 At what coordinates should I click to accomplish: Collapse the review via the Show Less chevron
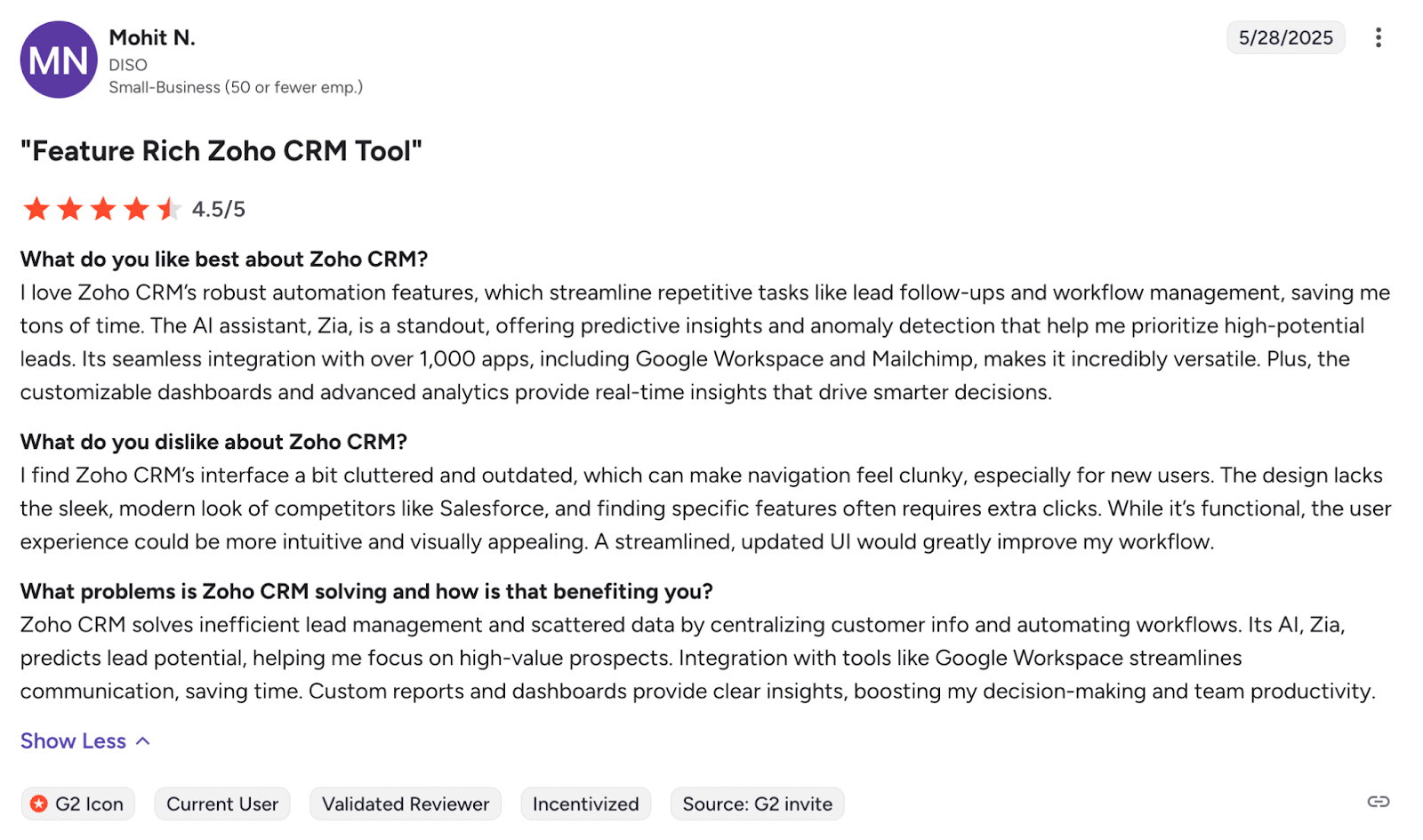143,740
